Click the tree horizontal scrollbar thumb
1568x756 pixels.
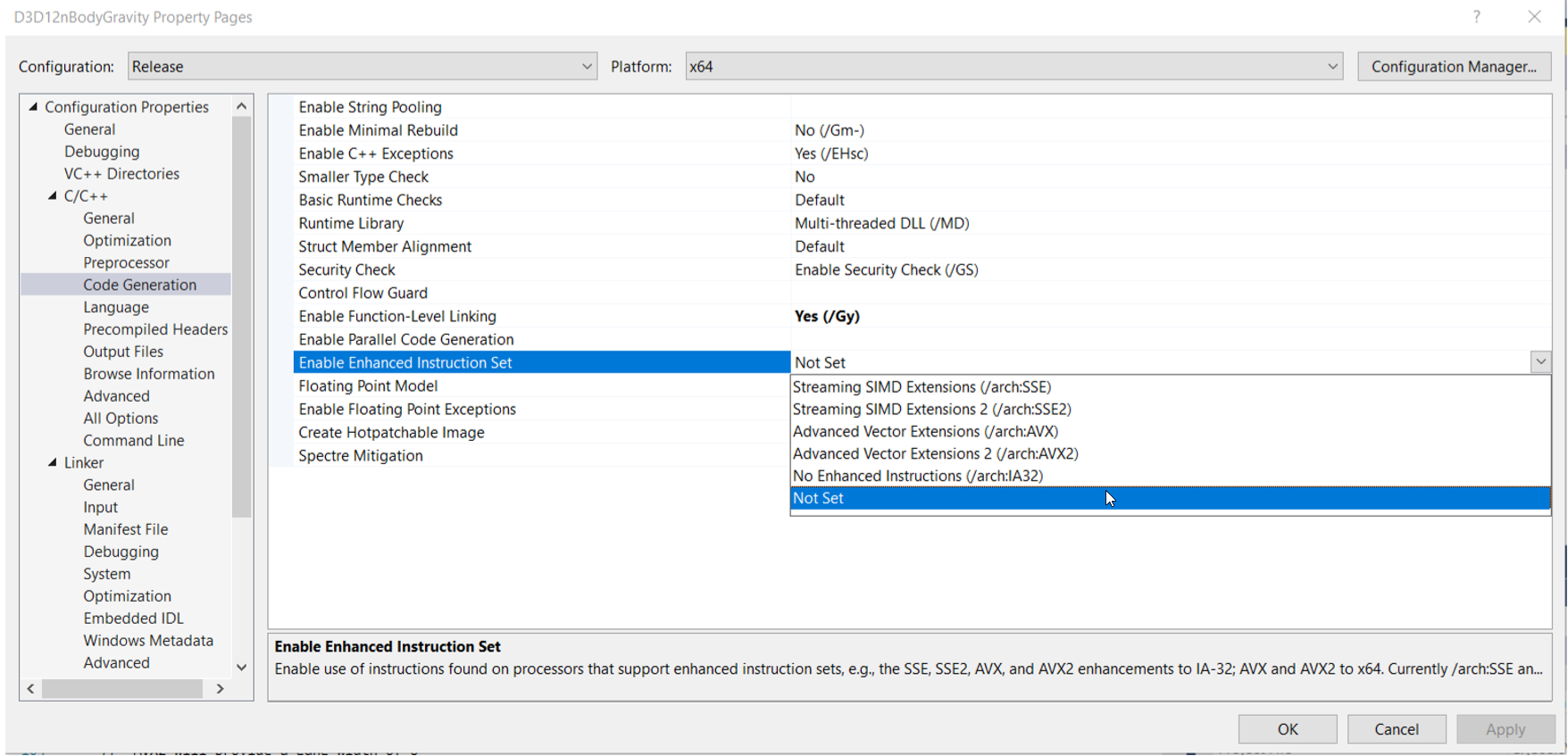click(122, 689)
